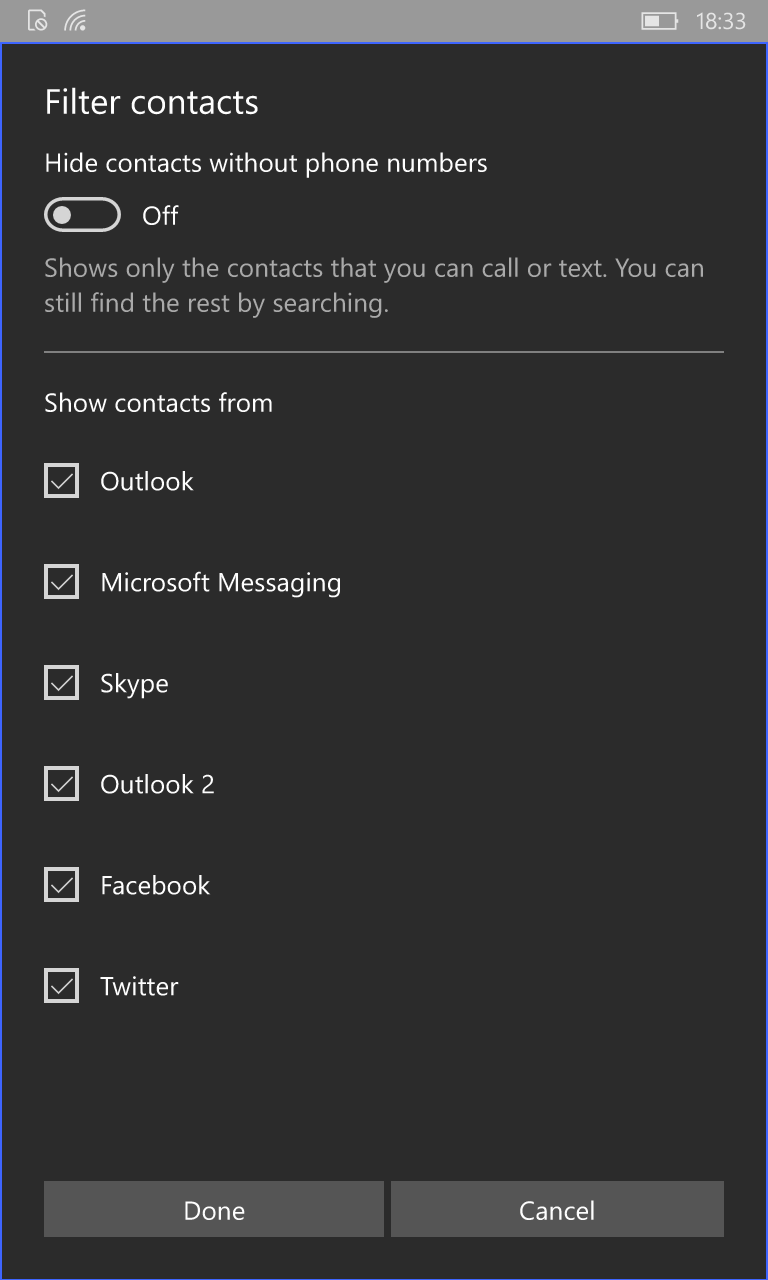Viewport: 768px width, 1280px height.
Task: Tap the battery level icon
Action: [x=659, y=21]
